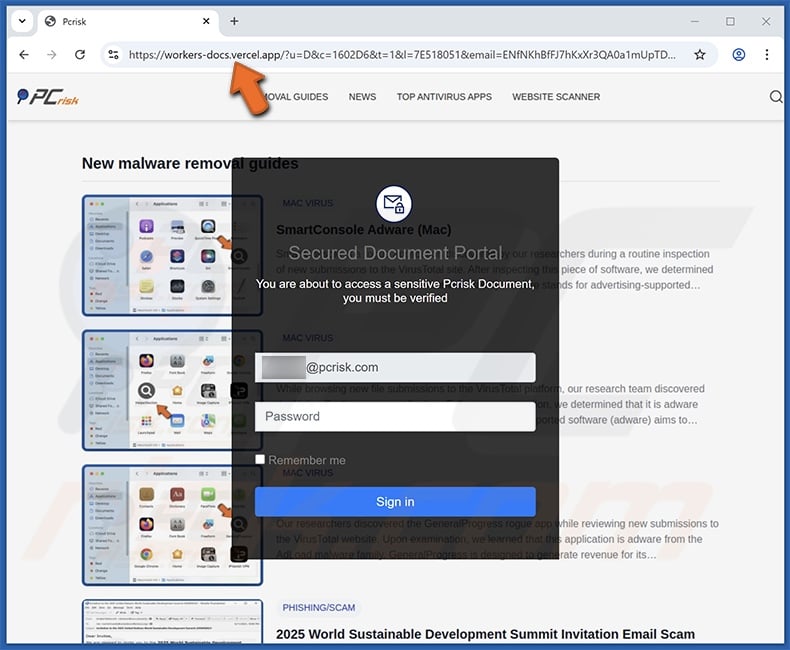
Task: Open a new browser tab
Action: 234,21
